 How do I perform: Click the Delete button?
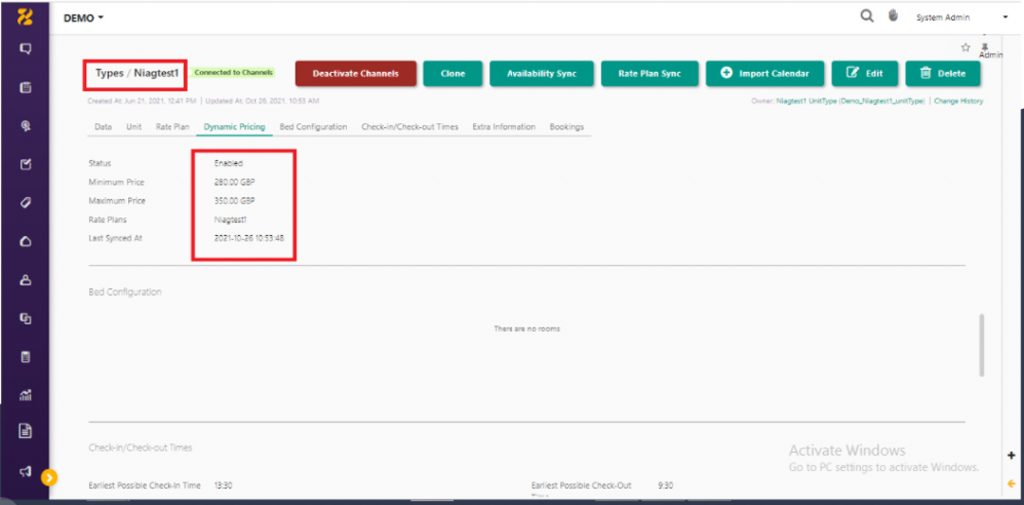pyautogui.click(x=942, y=74)
